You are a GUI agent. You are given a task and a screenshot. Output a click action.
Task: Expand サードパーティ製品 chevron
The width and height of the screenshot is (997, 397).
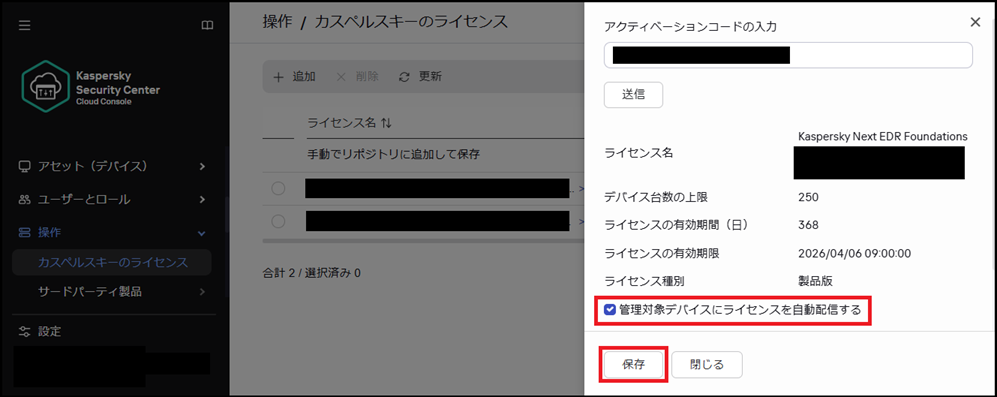(202, 292)
